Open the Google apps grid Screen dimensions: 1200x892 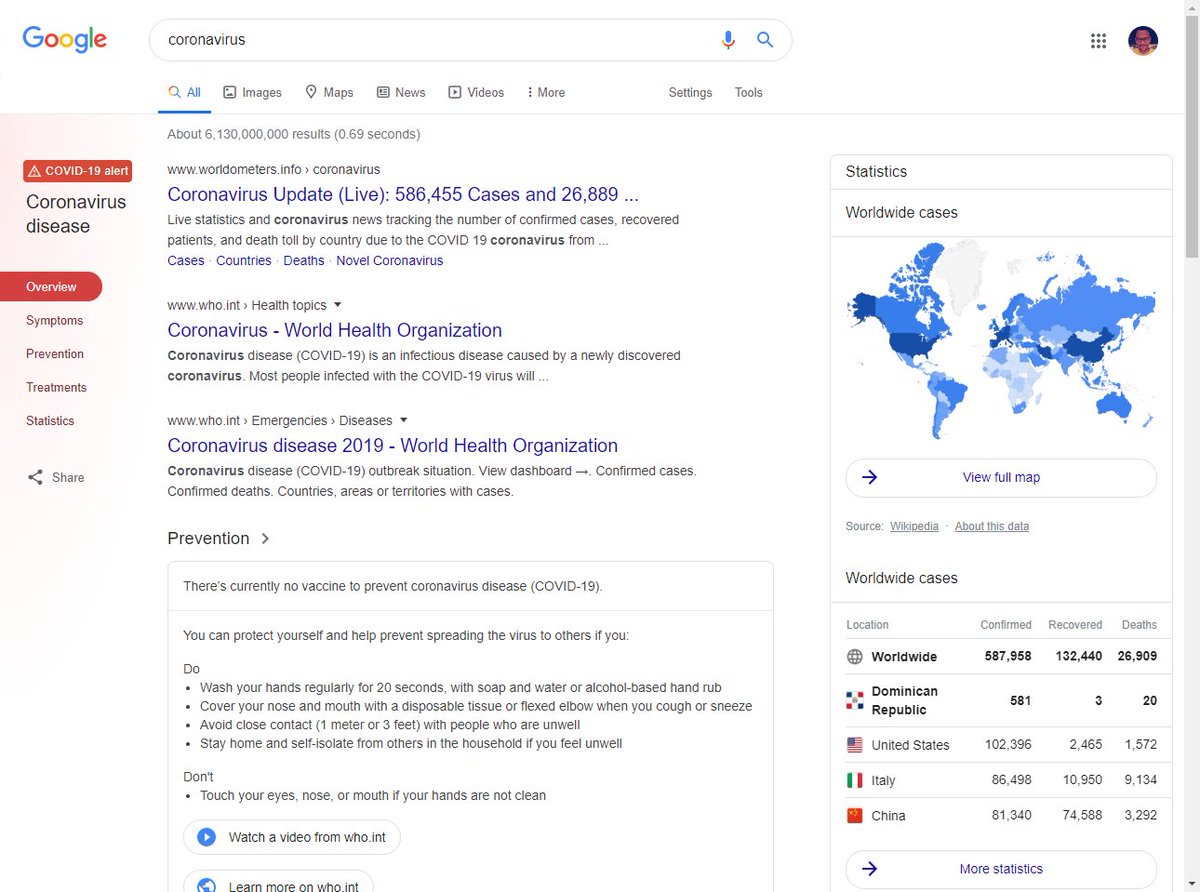[x=1098, y=41]
